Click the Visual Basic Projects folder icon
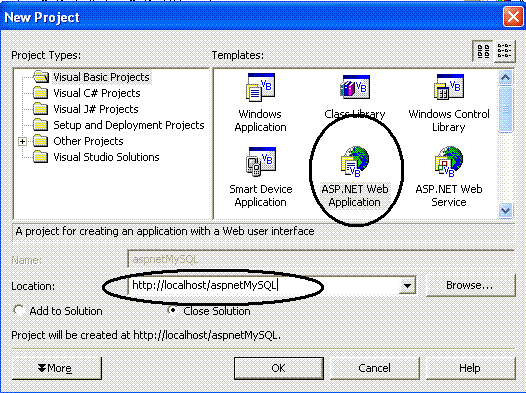Image resolution: width=526 pixels, height=393 pixels. [x=41, y=77]
